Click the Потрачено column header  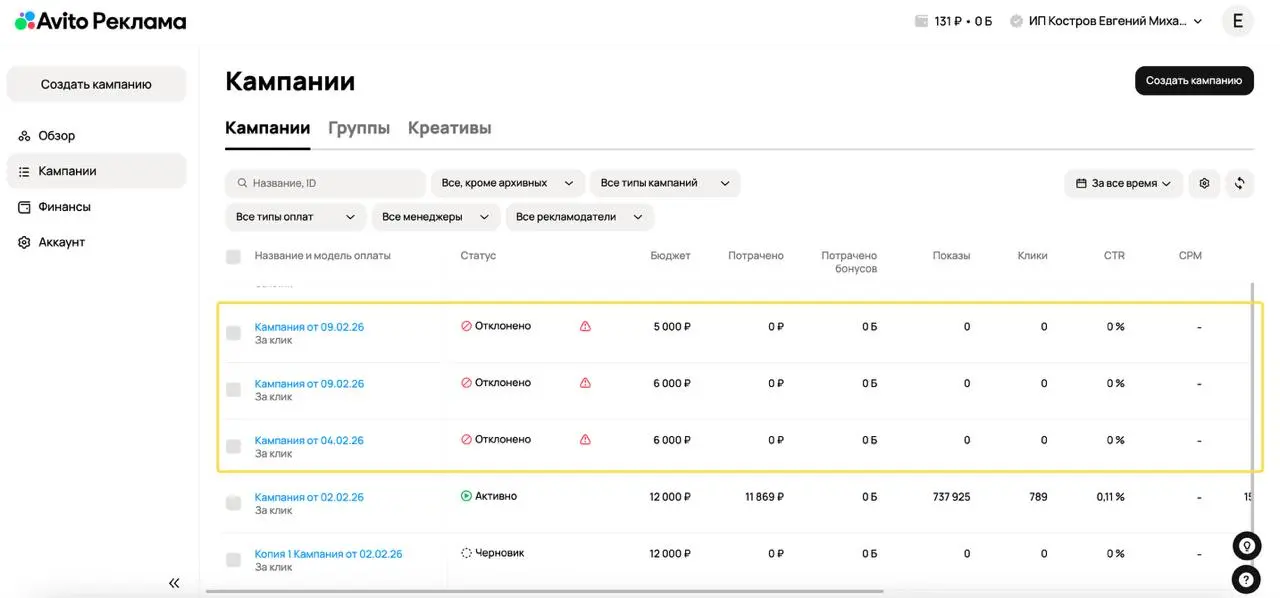(756, 256)
